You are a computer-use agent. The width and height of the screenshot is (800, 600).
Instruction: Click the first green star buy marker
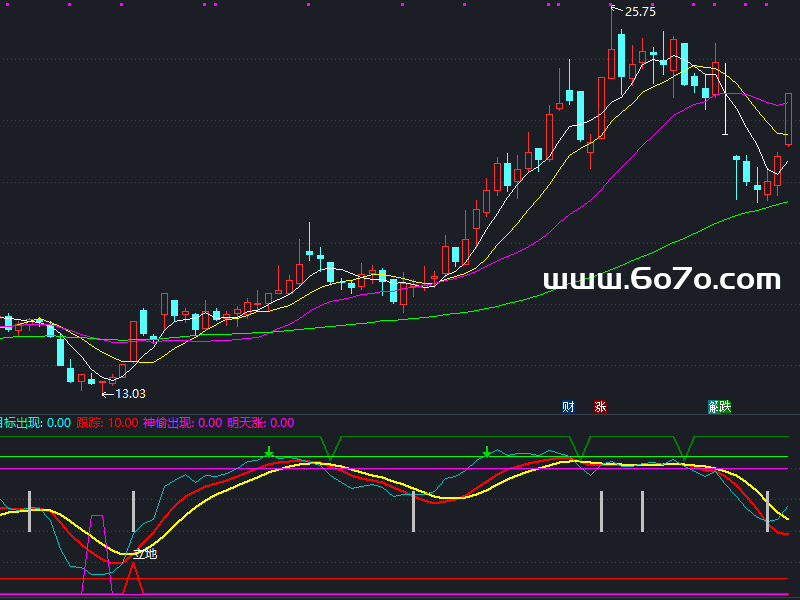(x=268, y=453)
